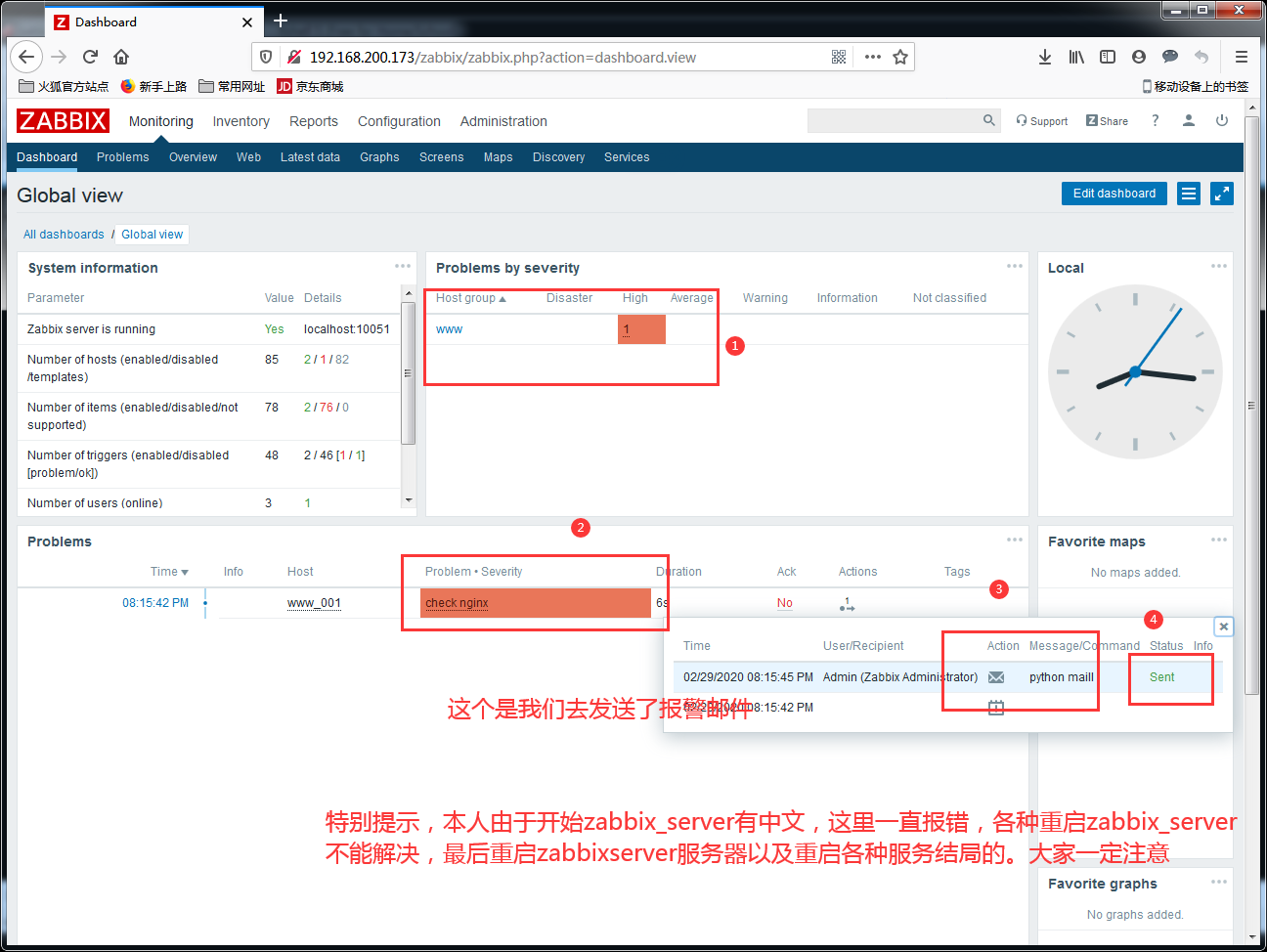Click the Zabbix search magnifier icon
Viewport: 1267px width, 952px height.
coord(989,120)
